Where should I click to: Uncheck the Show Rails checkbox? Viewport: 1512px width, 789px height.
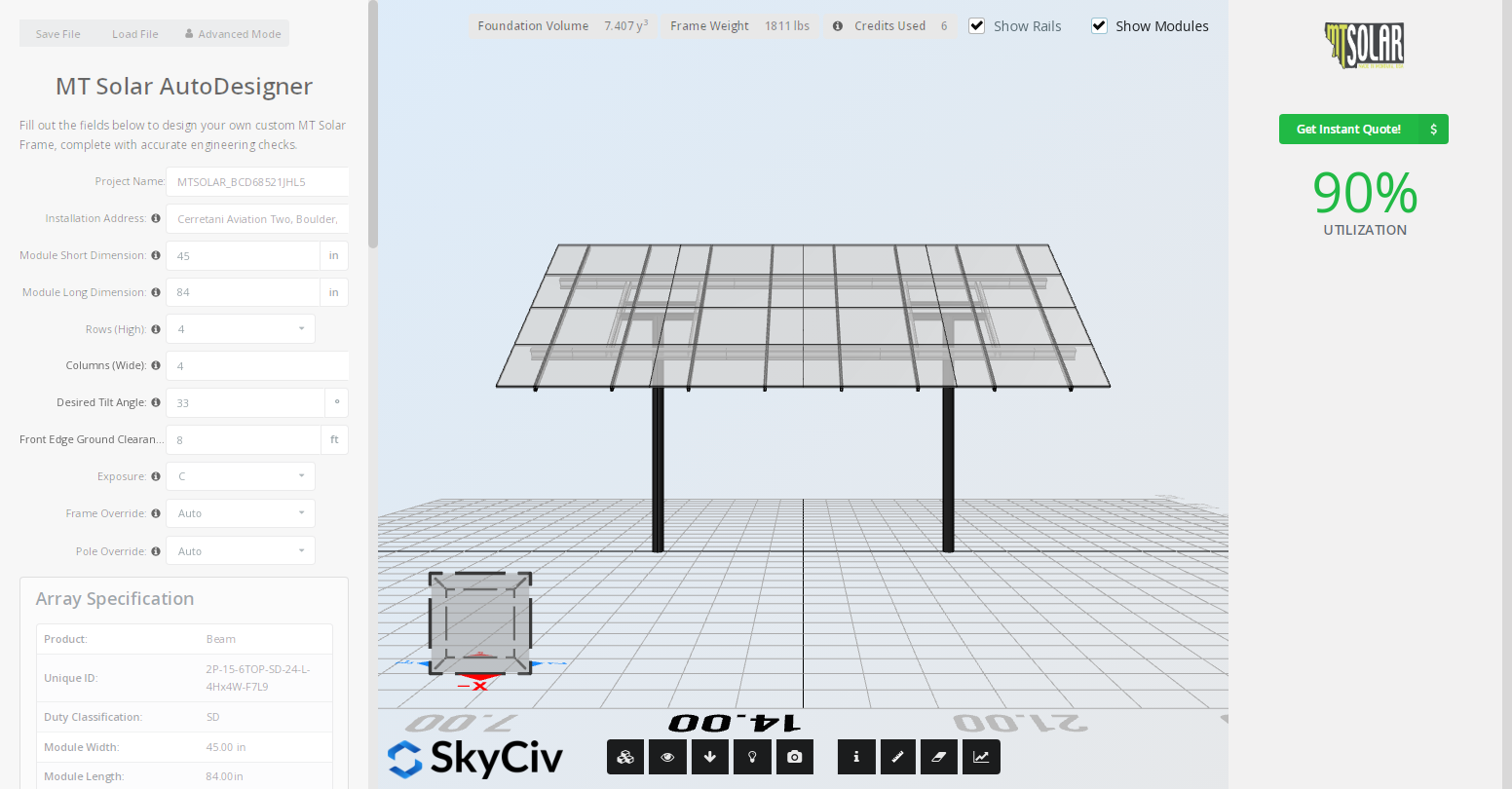point(977,26)
